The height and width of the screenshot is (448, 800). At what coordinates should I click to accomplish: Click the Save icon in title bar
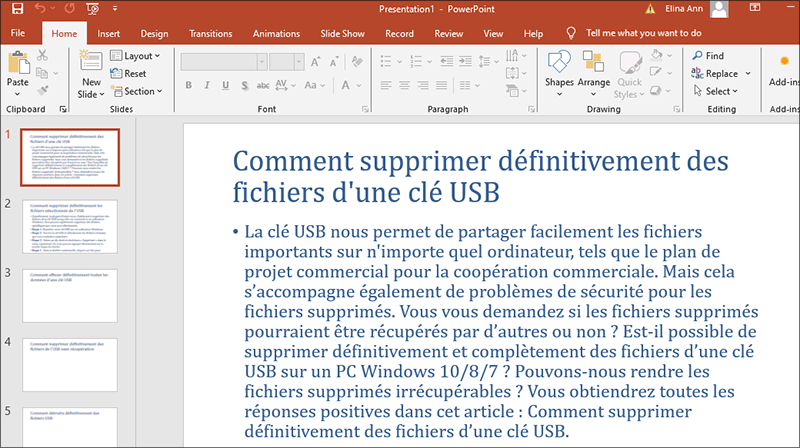click(17, 8)
